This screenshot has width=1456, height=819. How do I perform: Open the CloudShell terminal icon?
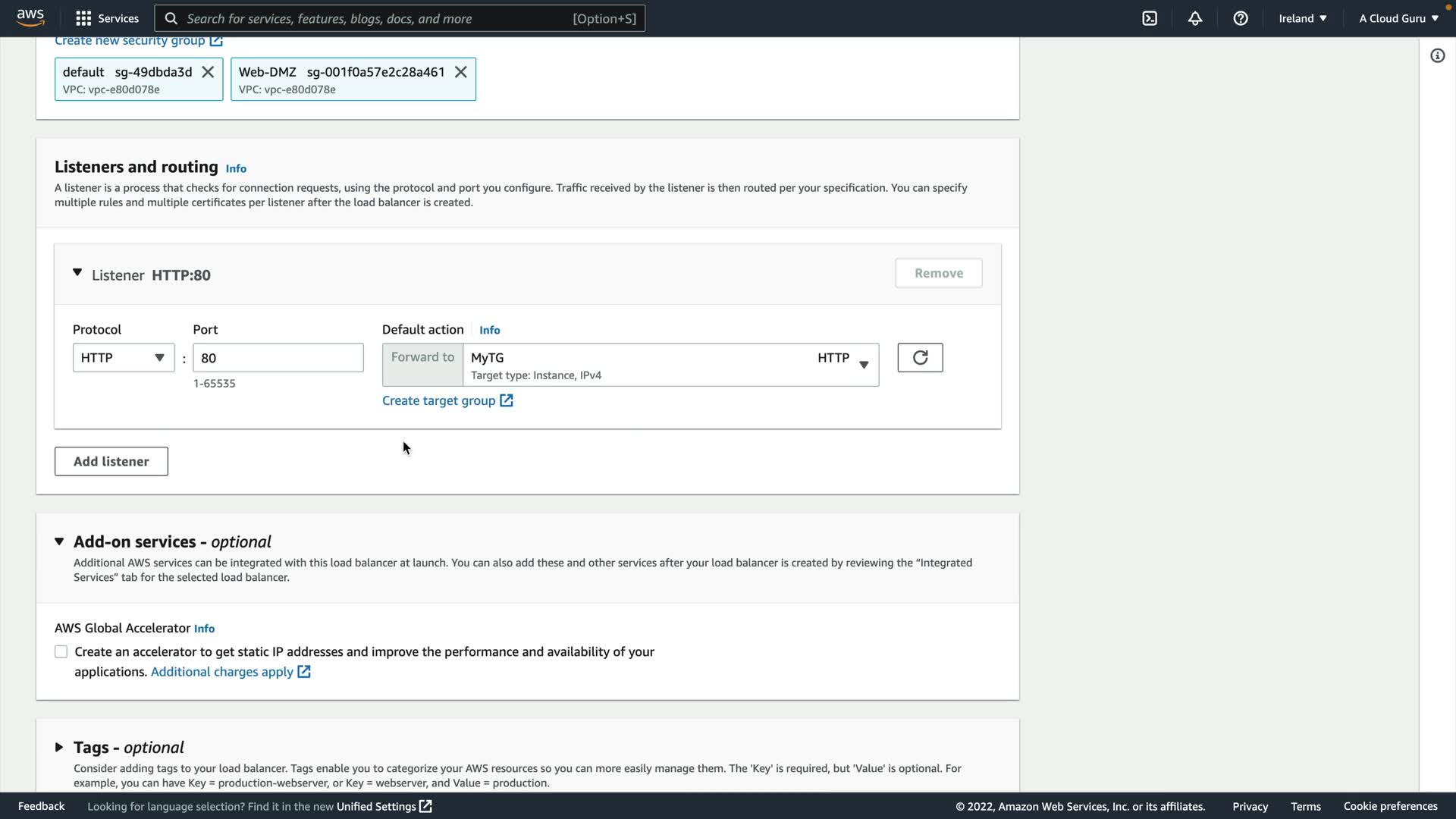click(x=1150, y=18)
